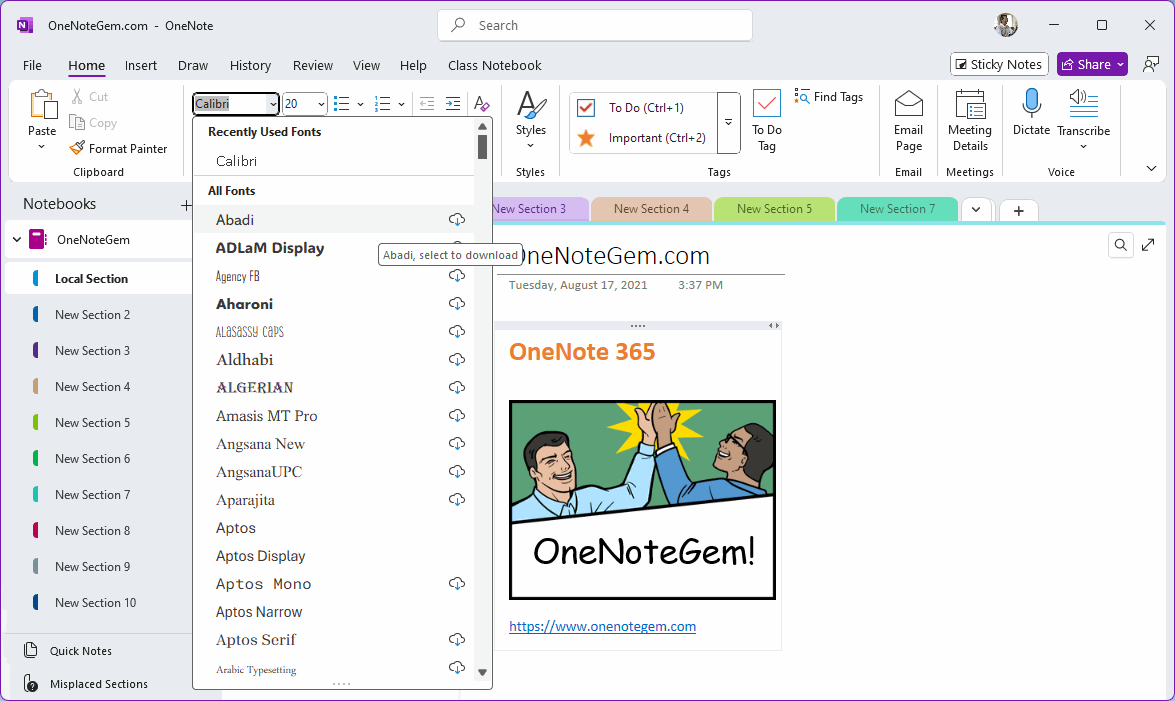Expand page to full view
Viewport: 1175px width, 701px height.
(x=1148, y=245)
